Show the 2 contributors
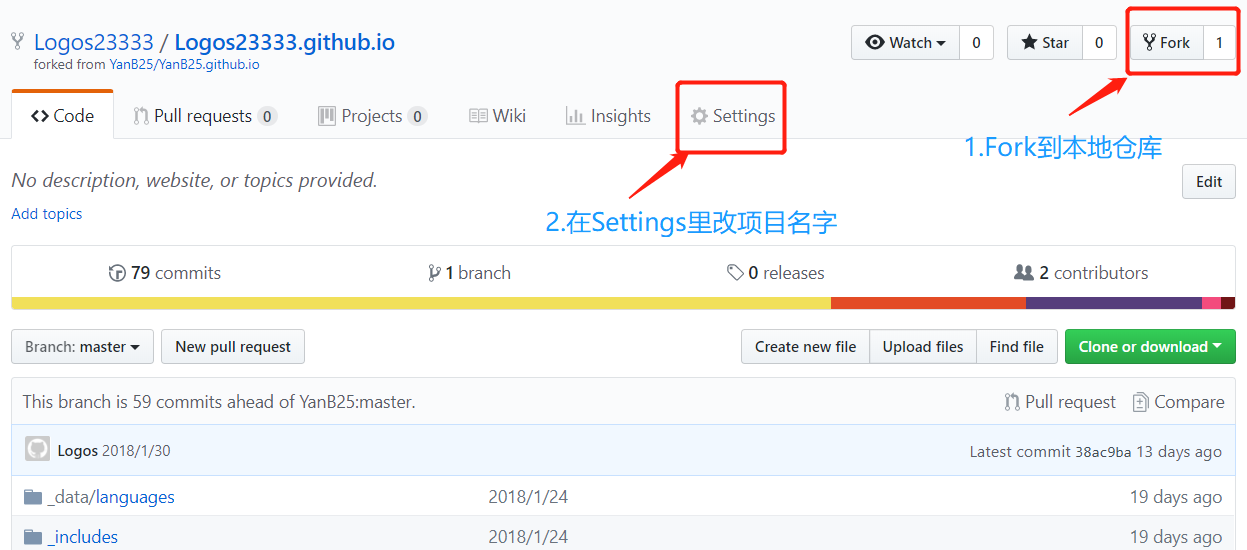This screenshot has width=1247, height=550. coord(1081,273)
